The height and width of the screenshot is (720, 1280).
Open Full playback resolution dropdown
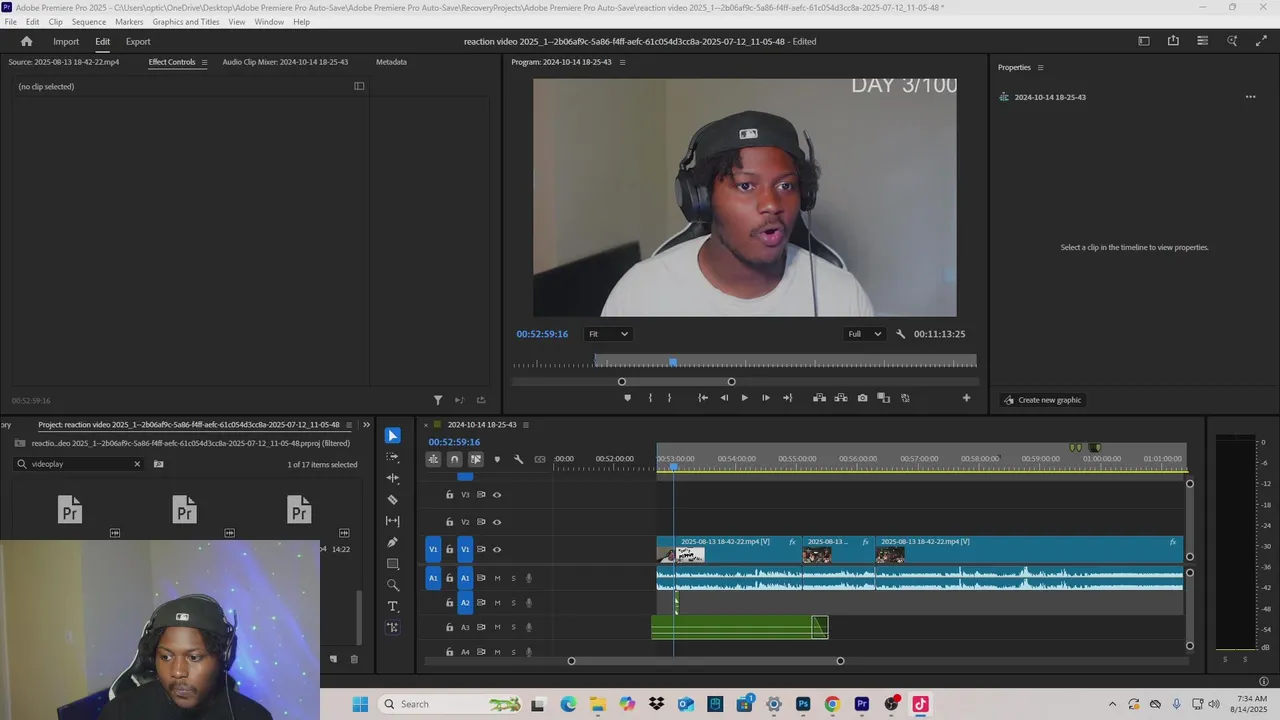865,334
